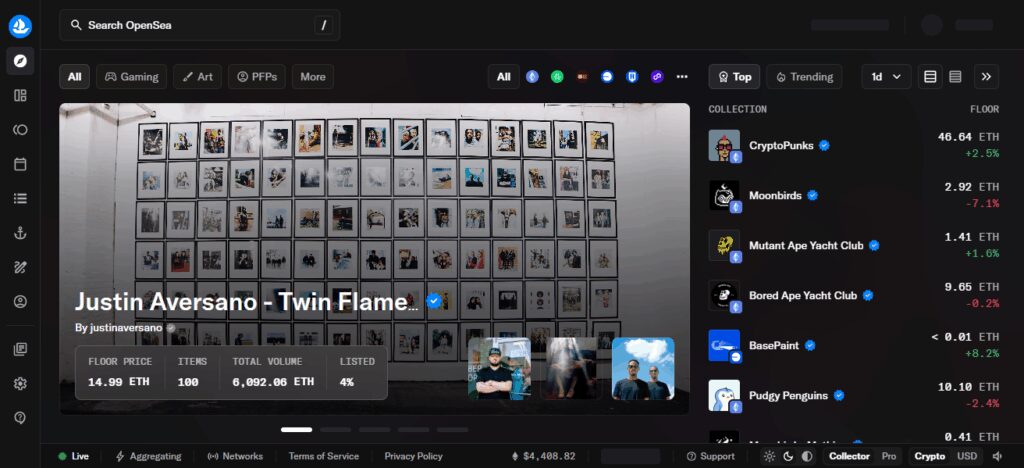Open the CryptoPunks collection row
The image size is (1024, 468).
(x=854, y=146)
